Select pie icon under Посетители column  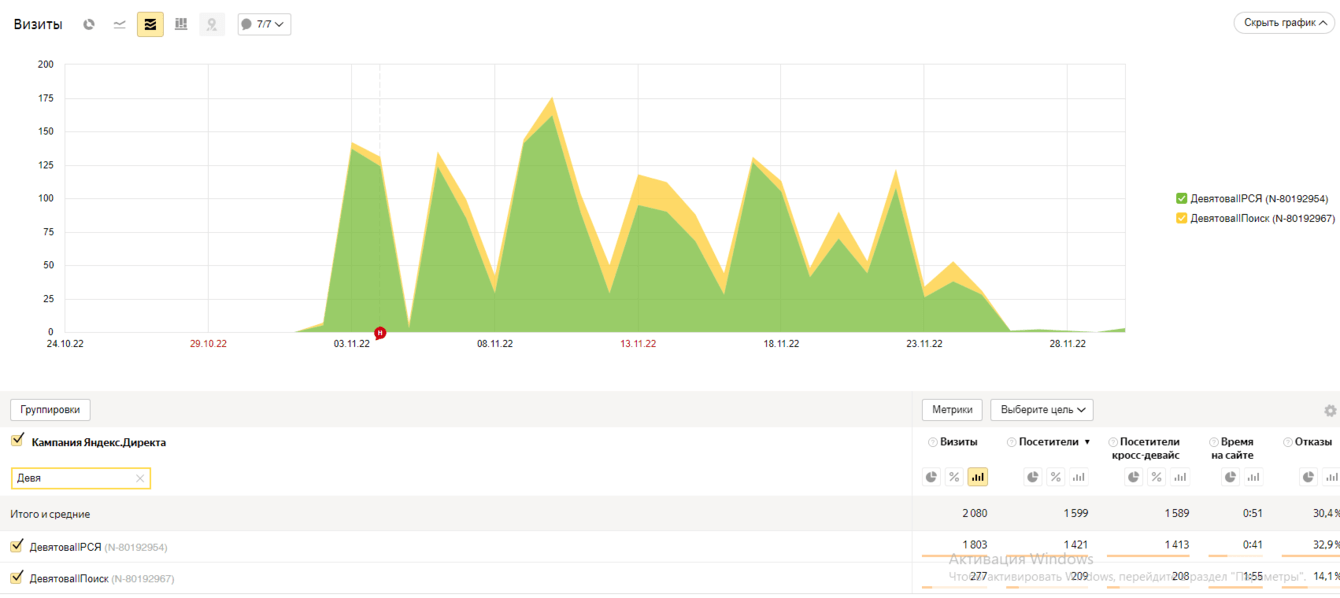click(1032, 477)
